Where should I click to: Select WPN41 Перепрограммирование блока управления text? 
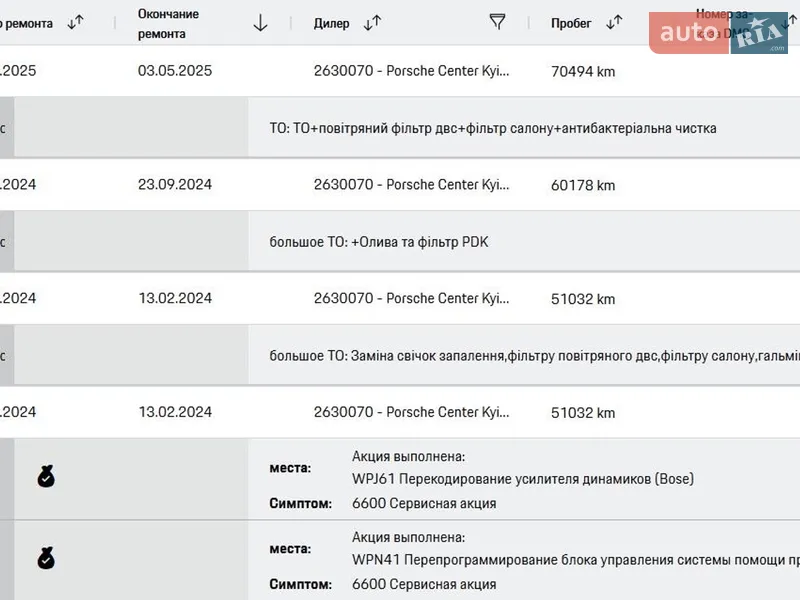pos(576,560)
